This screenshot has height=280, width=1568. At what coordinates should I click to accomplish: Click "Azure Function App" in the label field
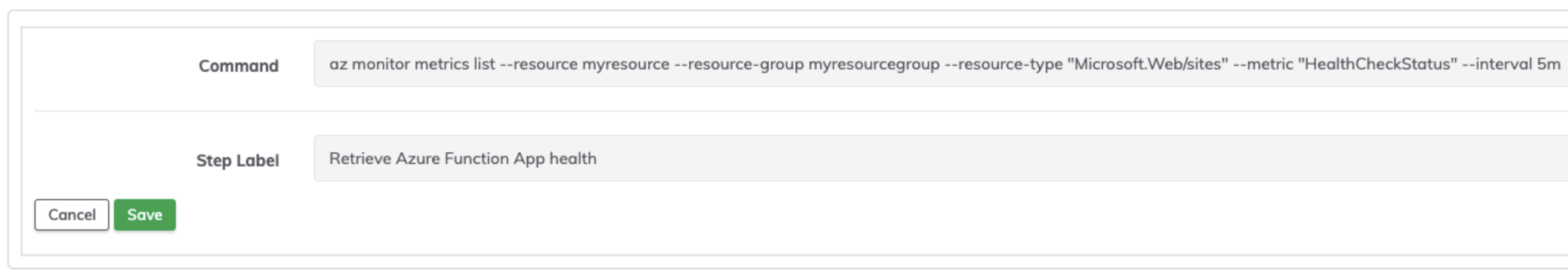pos(470,159)
